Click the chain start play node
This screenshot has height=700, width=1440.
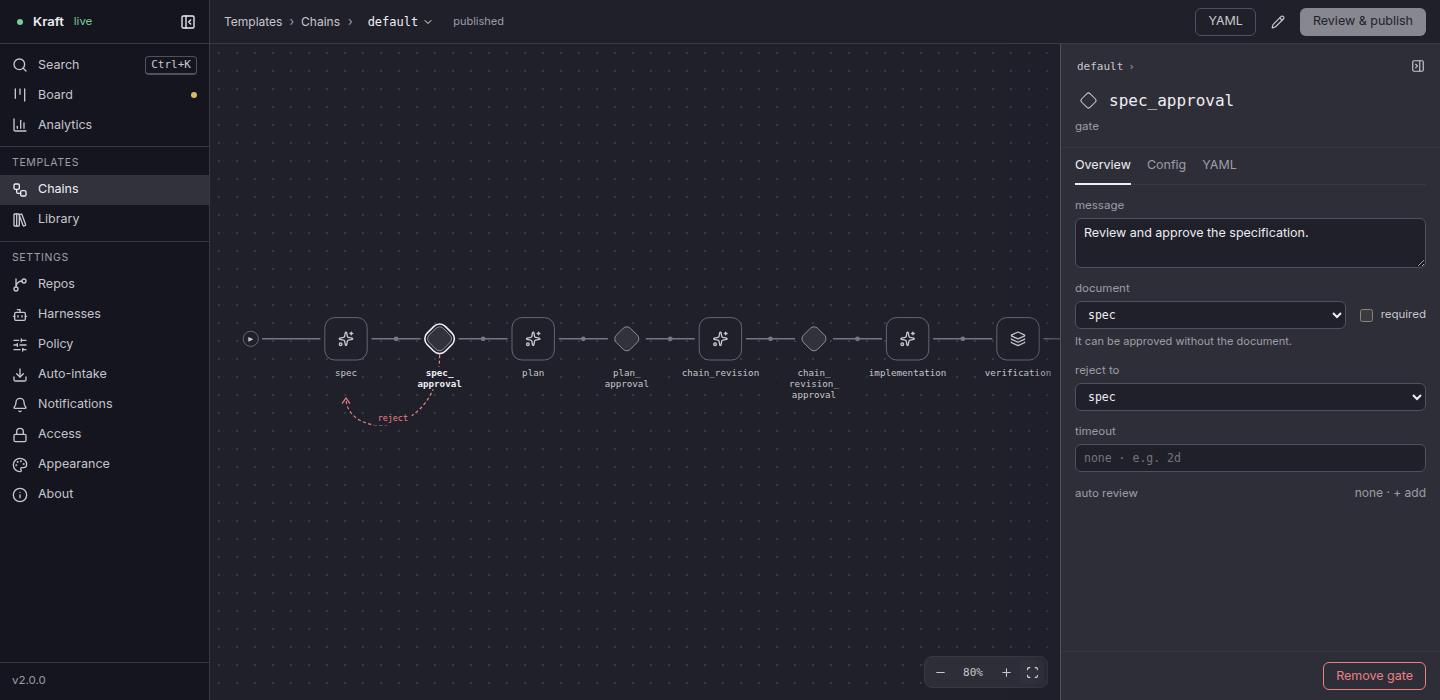point(251,339)
